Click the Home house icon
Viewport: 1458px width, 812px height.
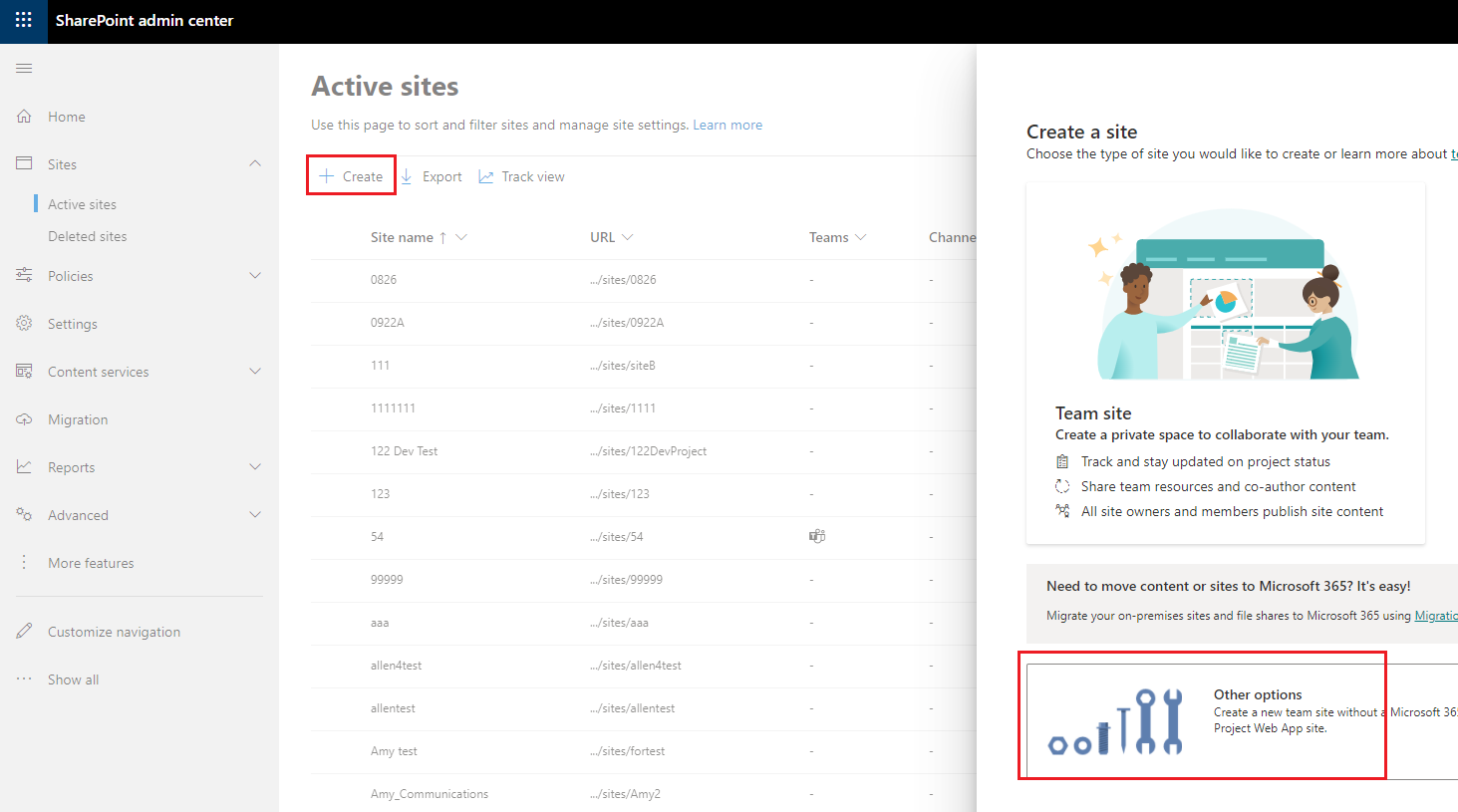[x=24, y=116]
